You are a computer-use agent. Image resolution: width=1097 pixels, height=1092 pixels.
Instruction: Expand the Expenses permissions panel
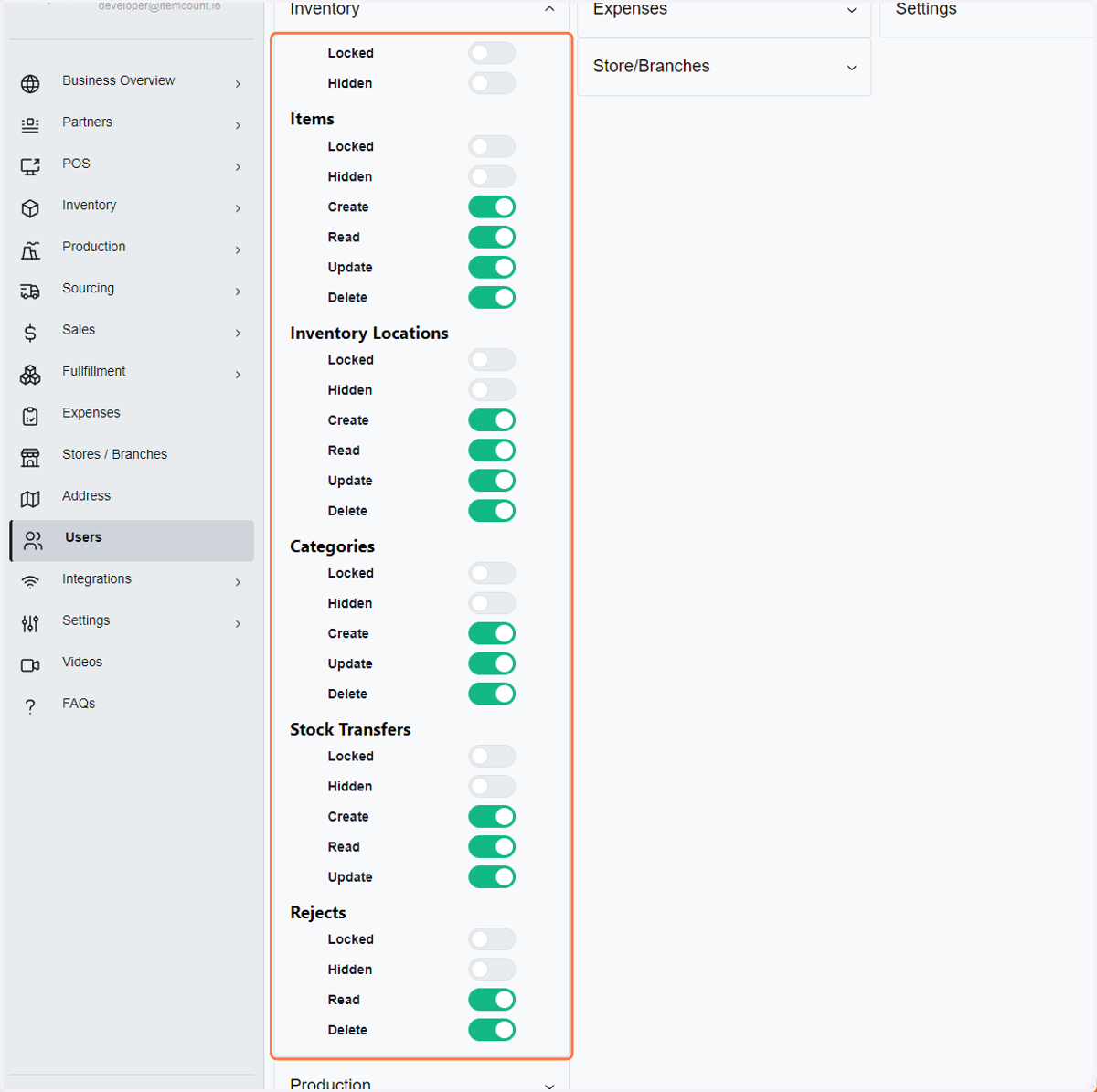852,10
